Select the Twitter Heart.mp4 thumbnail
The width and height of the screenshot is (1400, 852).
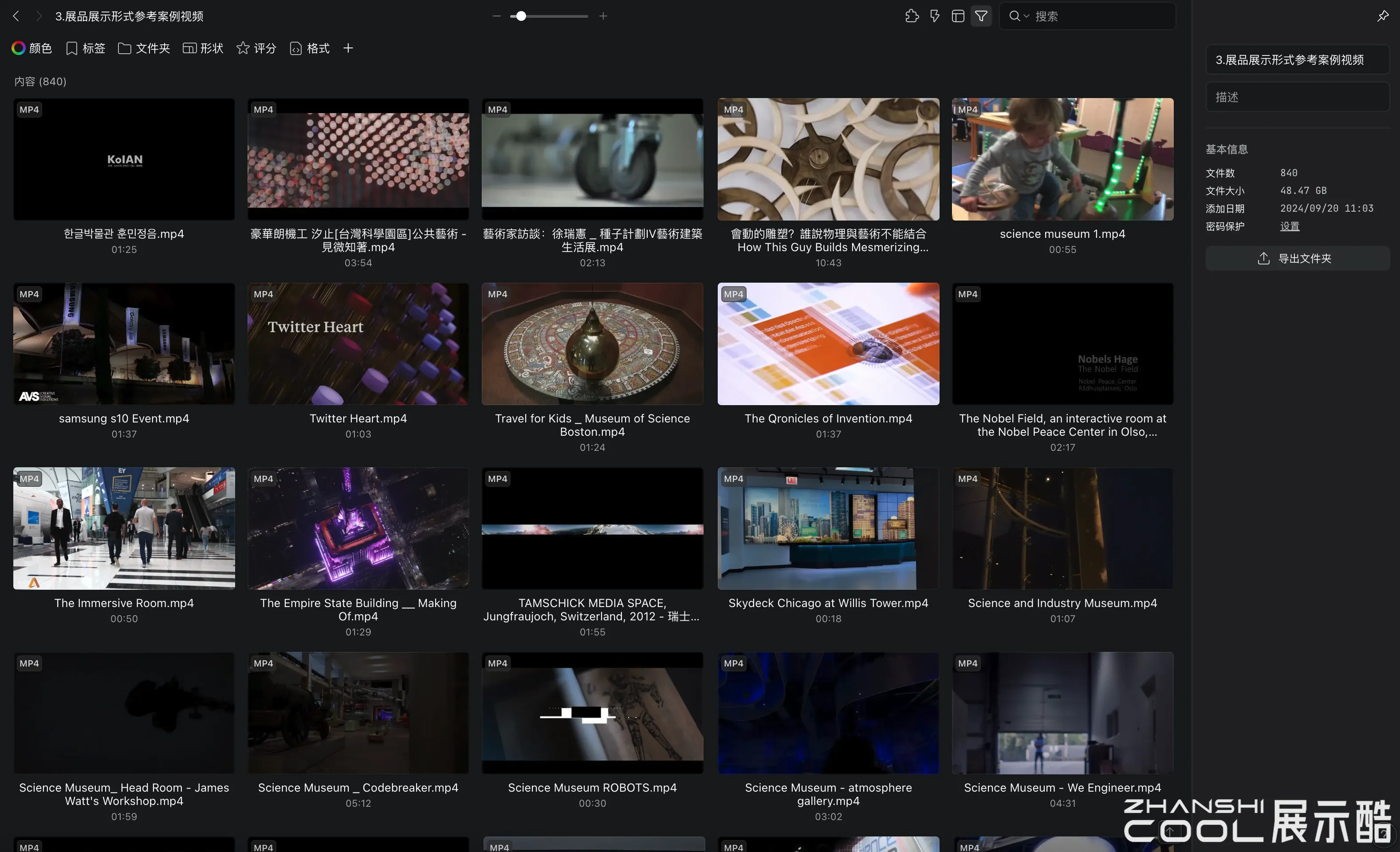pos(358,344)
